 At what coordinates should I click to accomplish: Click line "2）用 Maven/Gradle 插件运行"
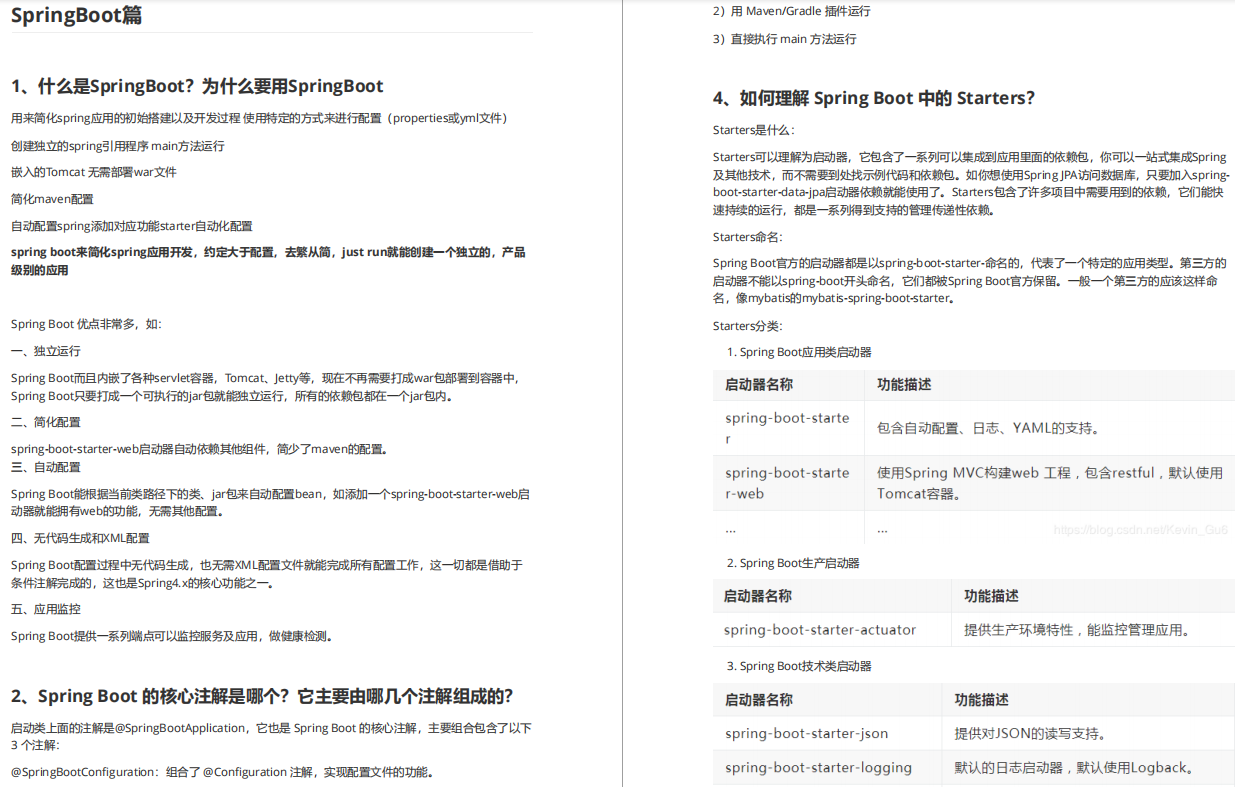tap(792, 11)
